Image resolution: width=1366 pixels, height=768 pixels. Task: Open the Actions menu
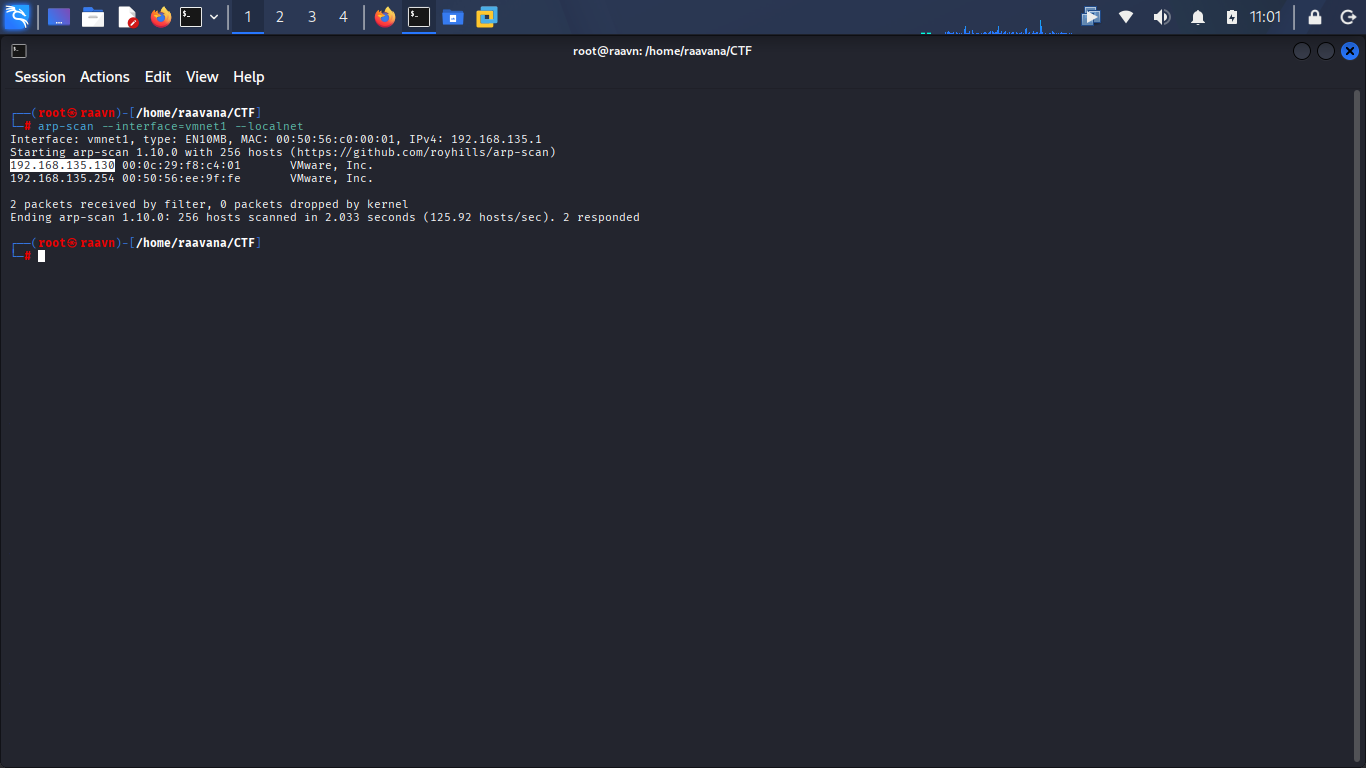[105, 77]
